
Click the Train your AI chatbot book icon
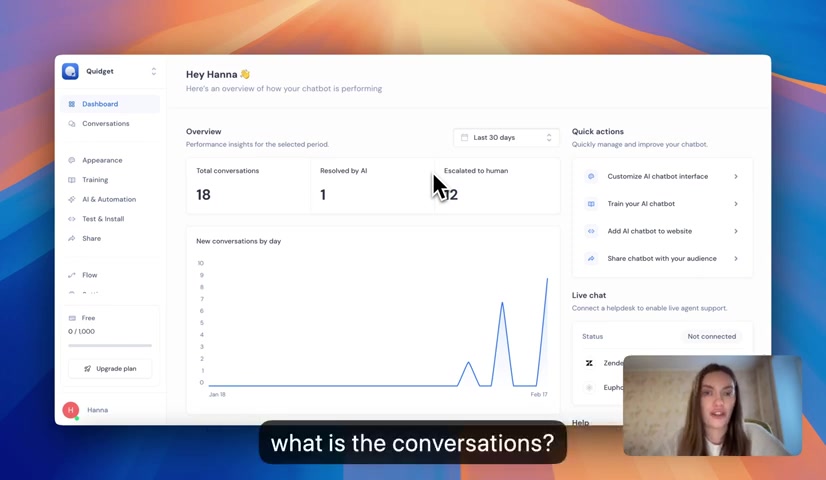(591, 204)
